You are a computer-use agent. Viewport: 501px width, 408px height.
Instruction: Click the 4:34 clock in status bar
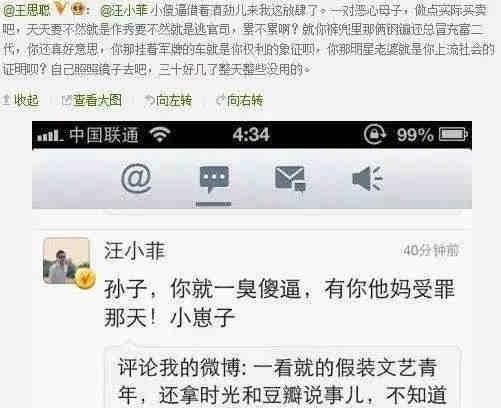[251, 135]
